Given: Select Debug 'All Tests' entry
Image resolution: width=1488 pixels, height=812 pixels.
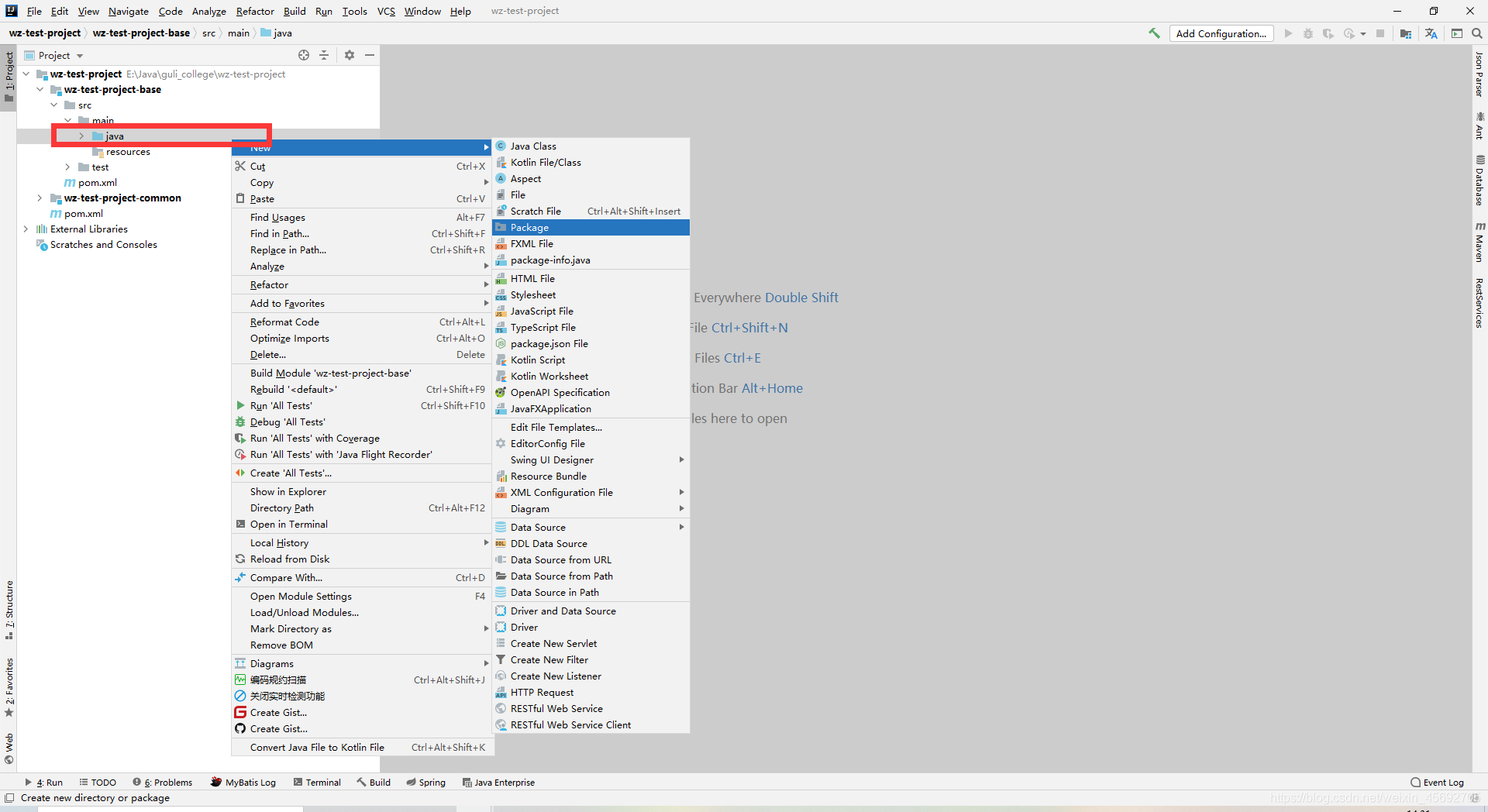Looking at the screenshot, I should pyautogui.click(x=362, y=421).
